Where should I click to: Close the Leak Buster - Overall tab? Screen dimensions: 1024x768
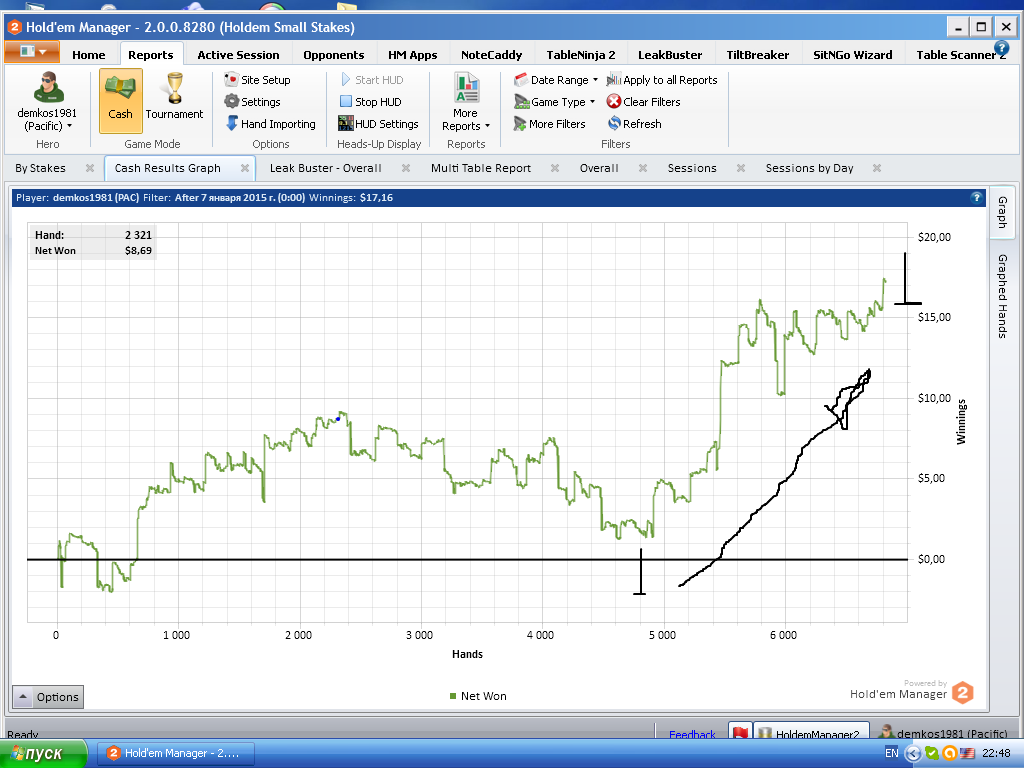coord(406,168)
